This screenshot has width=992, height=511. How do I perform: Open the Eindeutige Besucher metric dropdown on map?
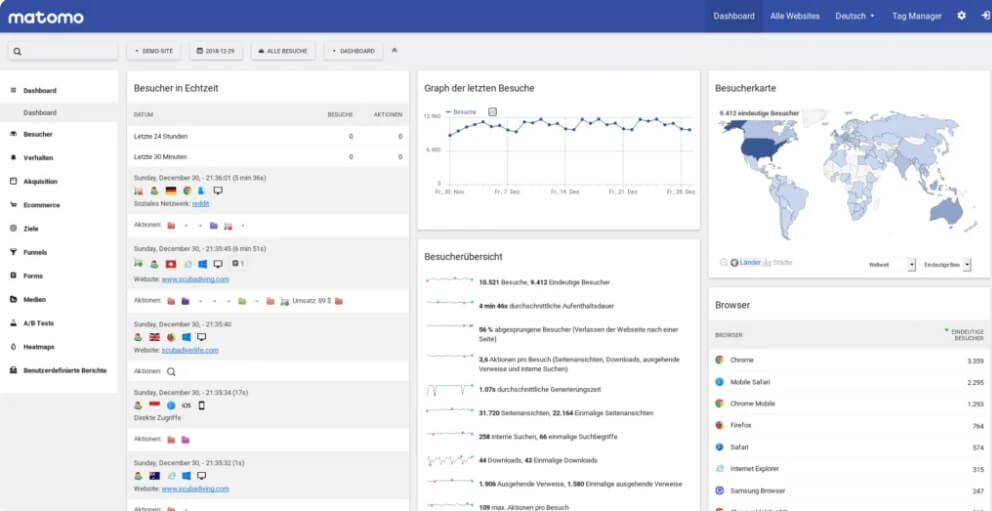946,265
